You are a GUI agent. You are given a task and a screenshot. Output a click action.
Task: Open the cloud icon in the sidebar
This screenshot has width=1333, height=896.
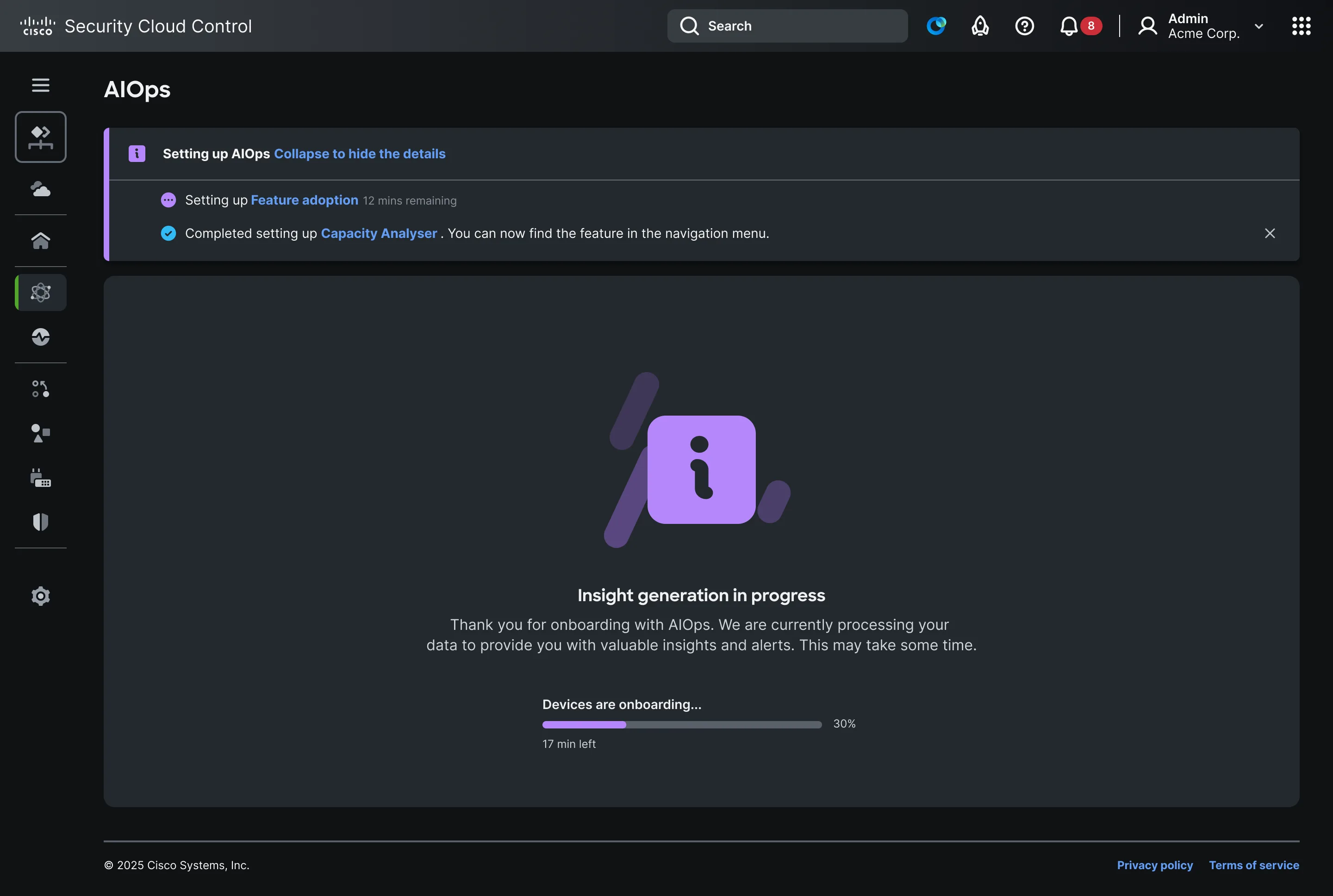(x=41, y=189)
